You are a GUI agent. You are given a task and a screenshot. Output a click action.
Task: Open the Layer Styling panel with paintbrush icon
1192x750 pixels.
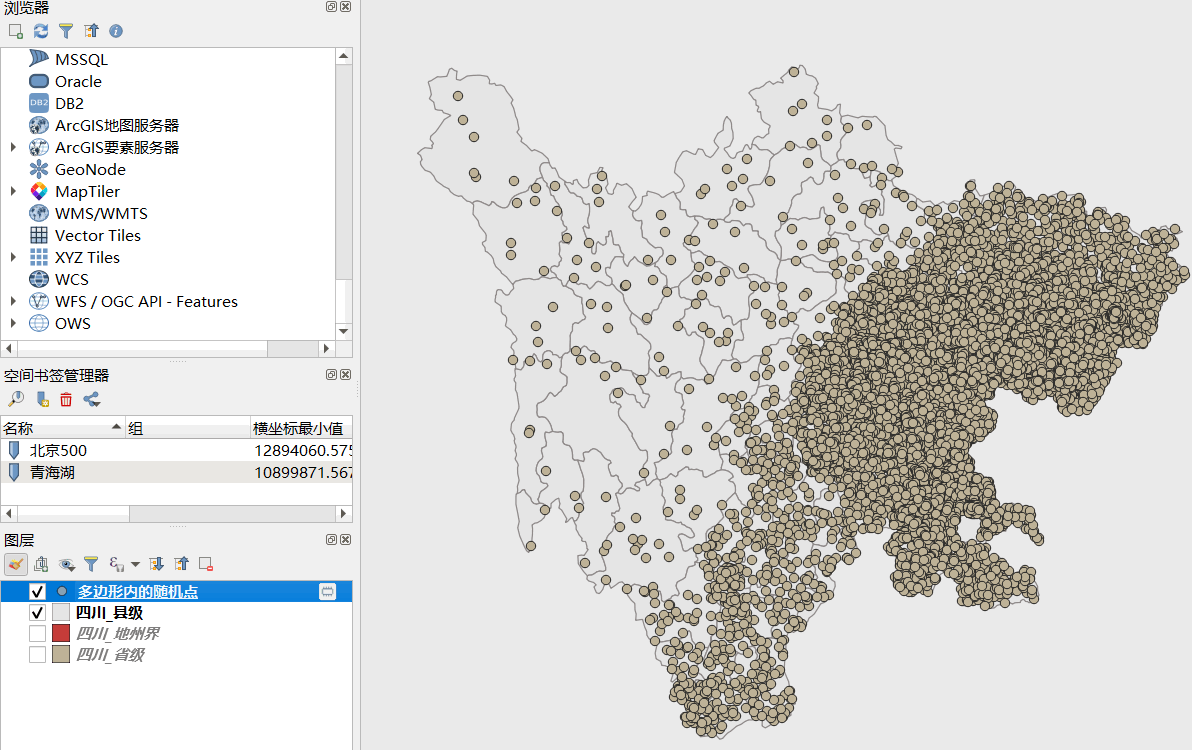(x=15, y=564)
